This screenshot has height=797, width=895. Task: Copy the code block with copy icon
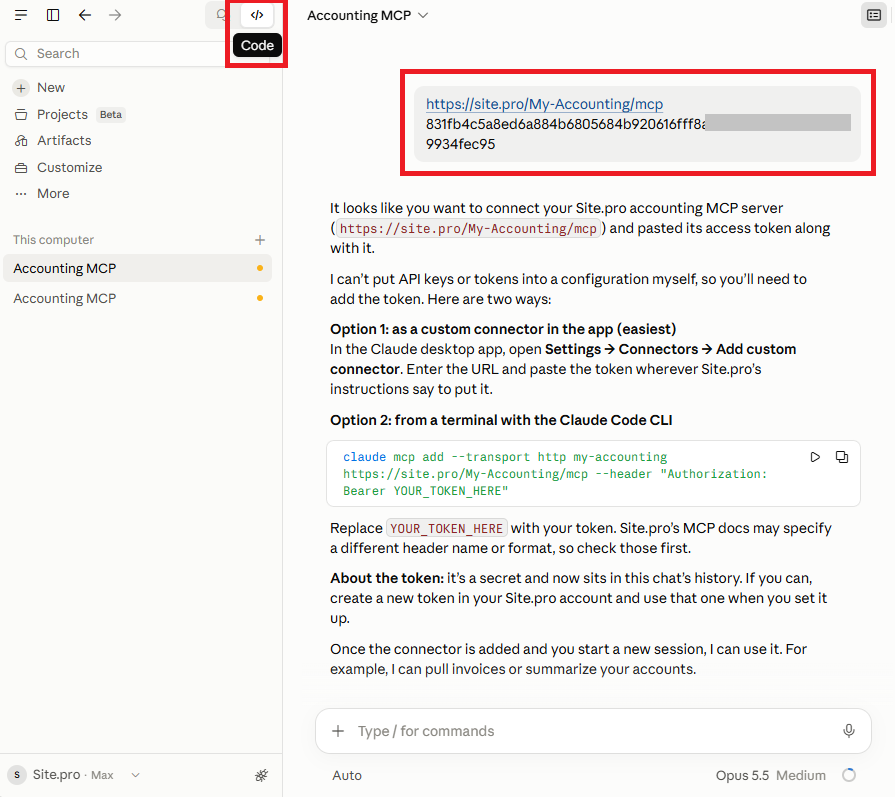[x=842, y=457]
